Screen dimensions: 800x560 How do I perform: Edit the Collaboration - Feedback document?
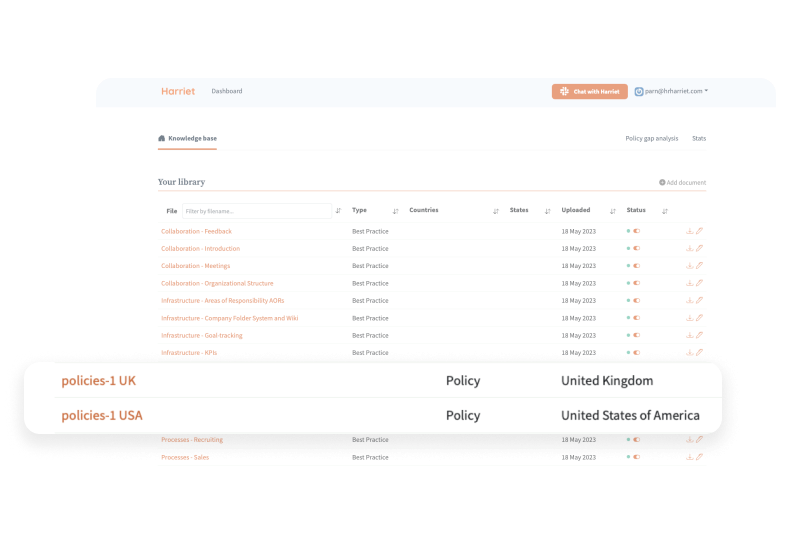point(699,231)
